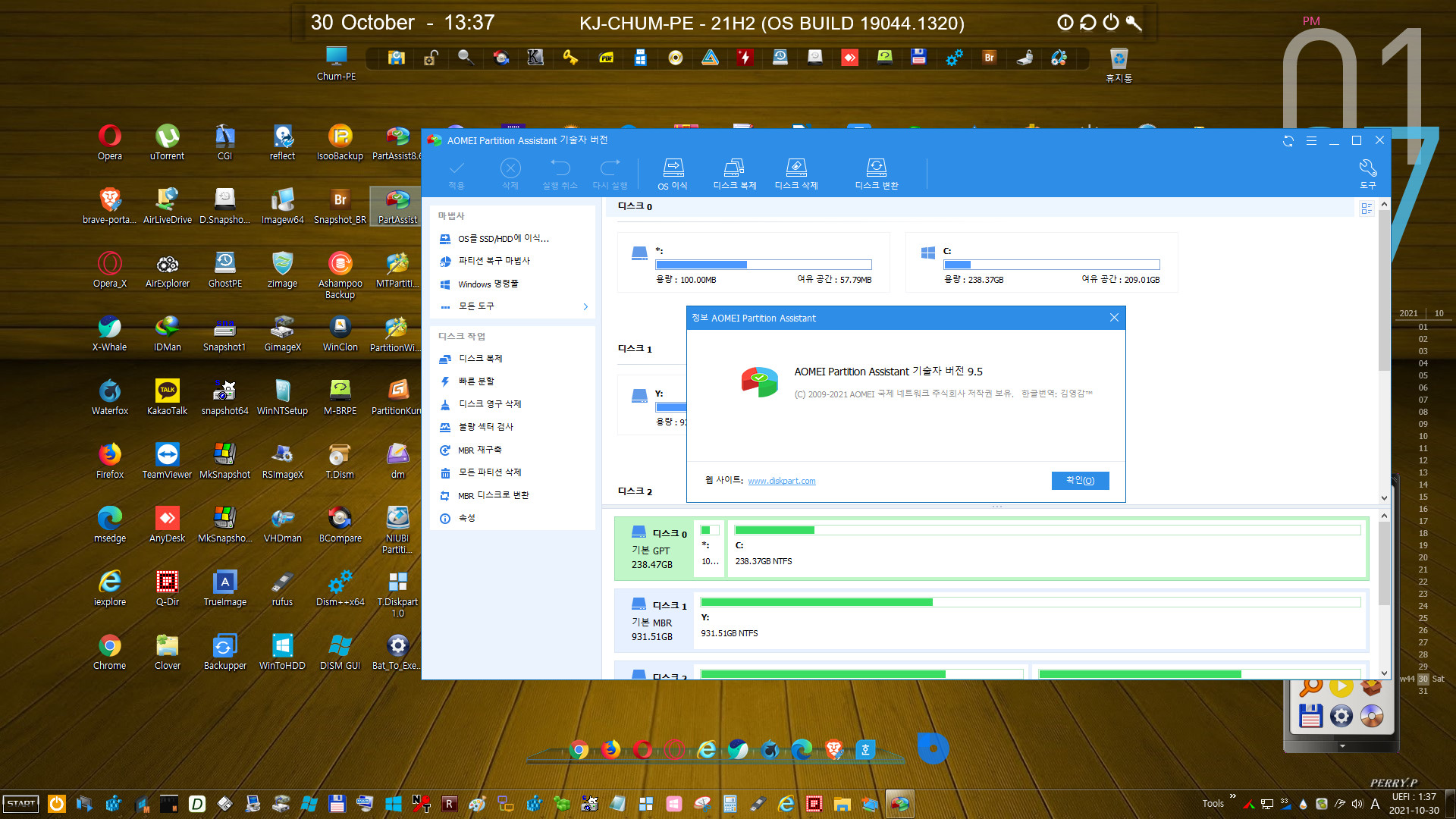Image resolution: width=1456 pixels, height=819 pixels.
Task: Click the 디스크 변환 (convert disk) toolbar icon
Action: click(x=877, y=174)
